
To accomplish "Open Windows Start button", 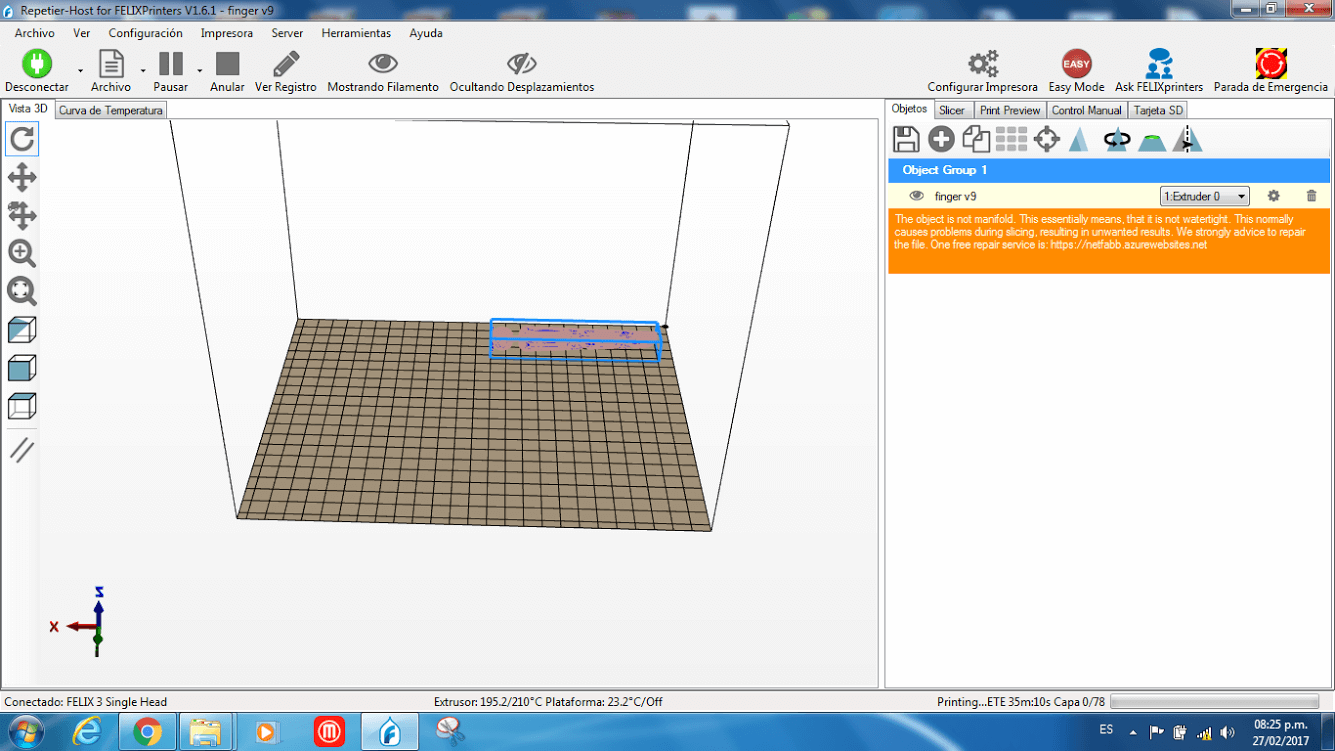I will (x=25, y=732).
